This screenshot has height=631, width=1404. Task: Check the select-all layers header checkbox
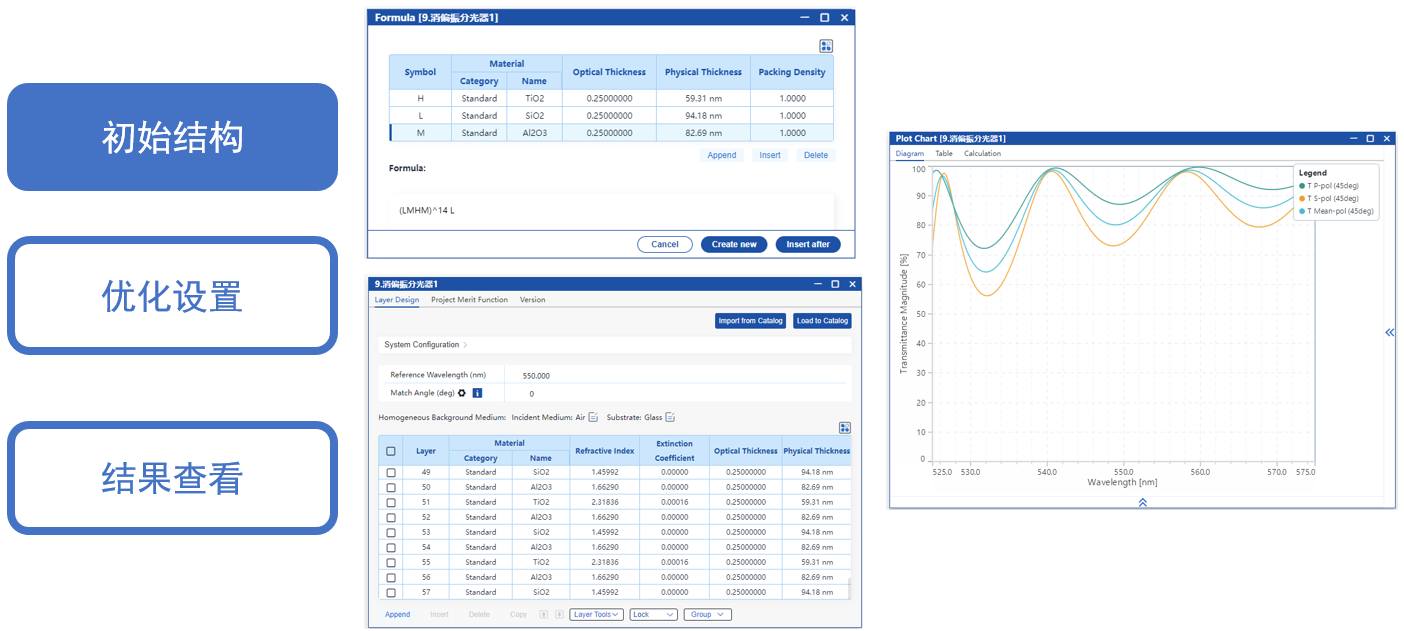coord(391,451)
